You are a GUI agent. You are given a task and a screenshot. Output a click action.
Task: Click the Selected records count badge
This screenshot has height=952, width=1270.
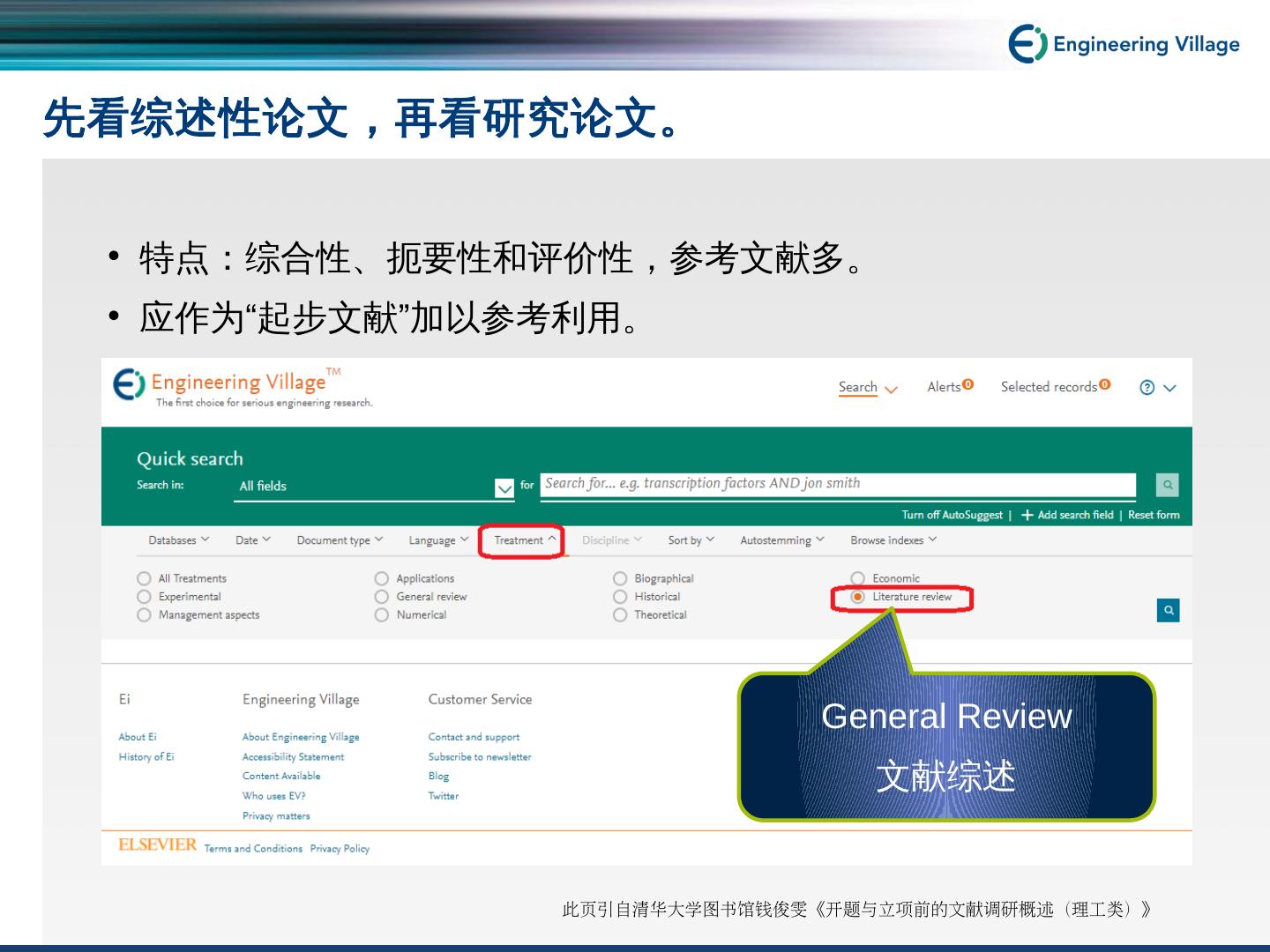tap(1105, 384)
